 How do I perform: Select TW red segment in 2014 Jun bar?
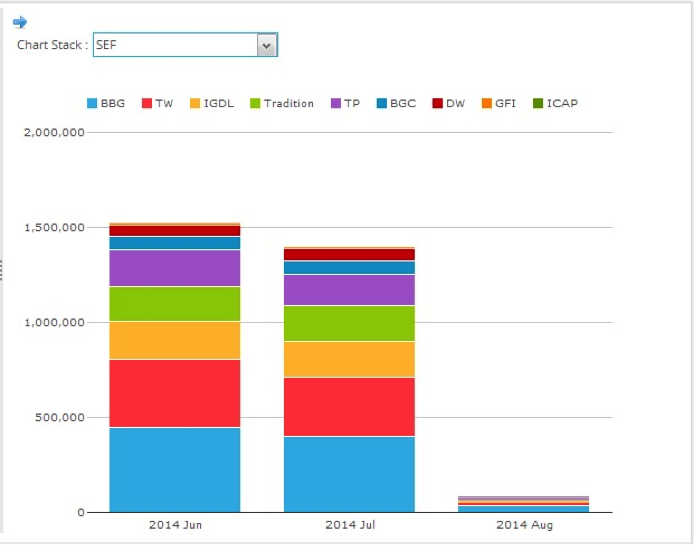pyautogui.click(x=175, y=393)
